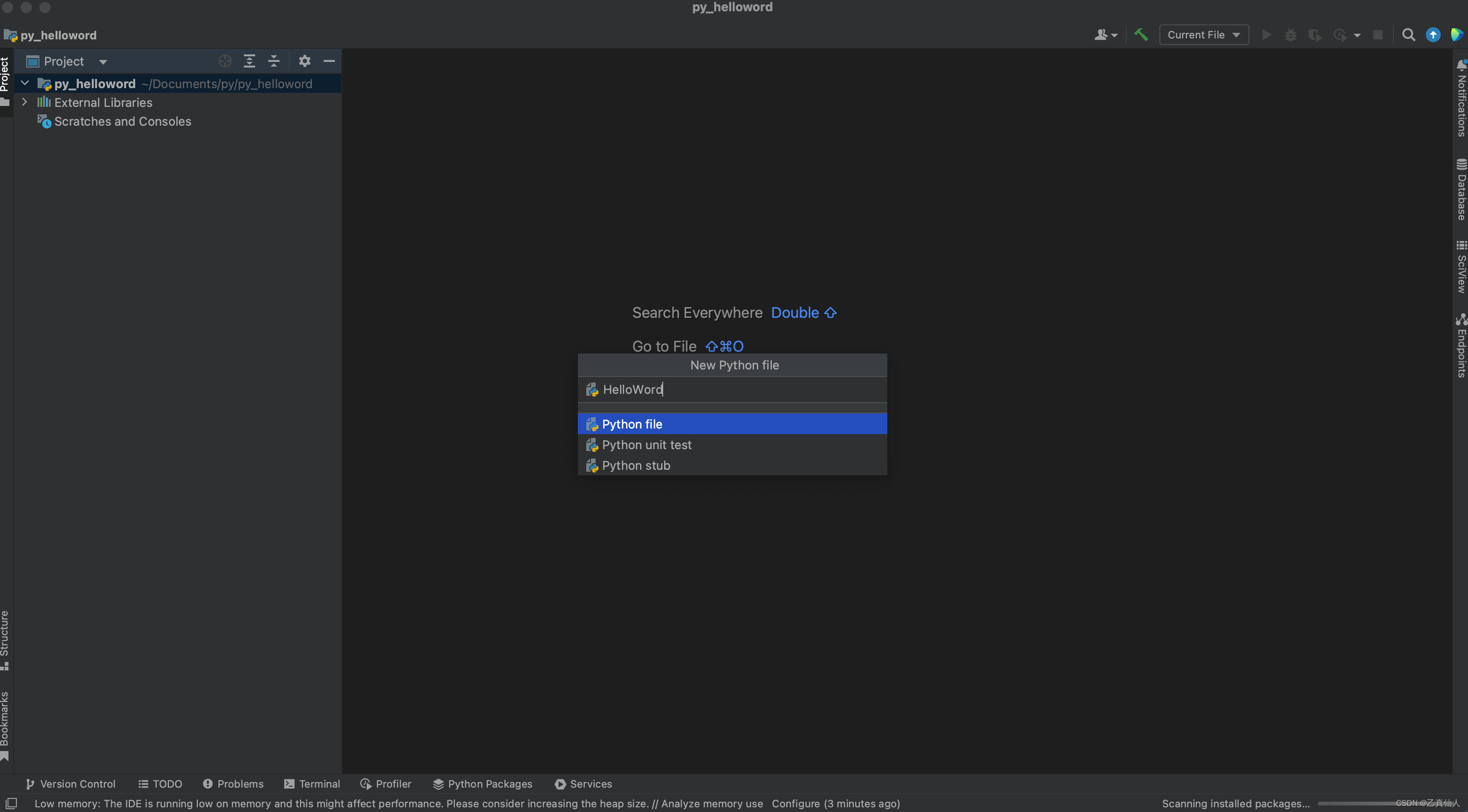Expand the py_helloword project tree node
The height and width of the screenshot is (812, 1468).
24,83
